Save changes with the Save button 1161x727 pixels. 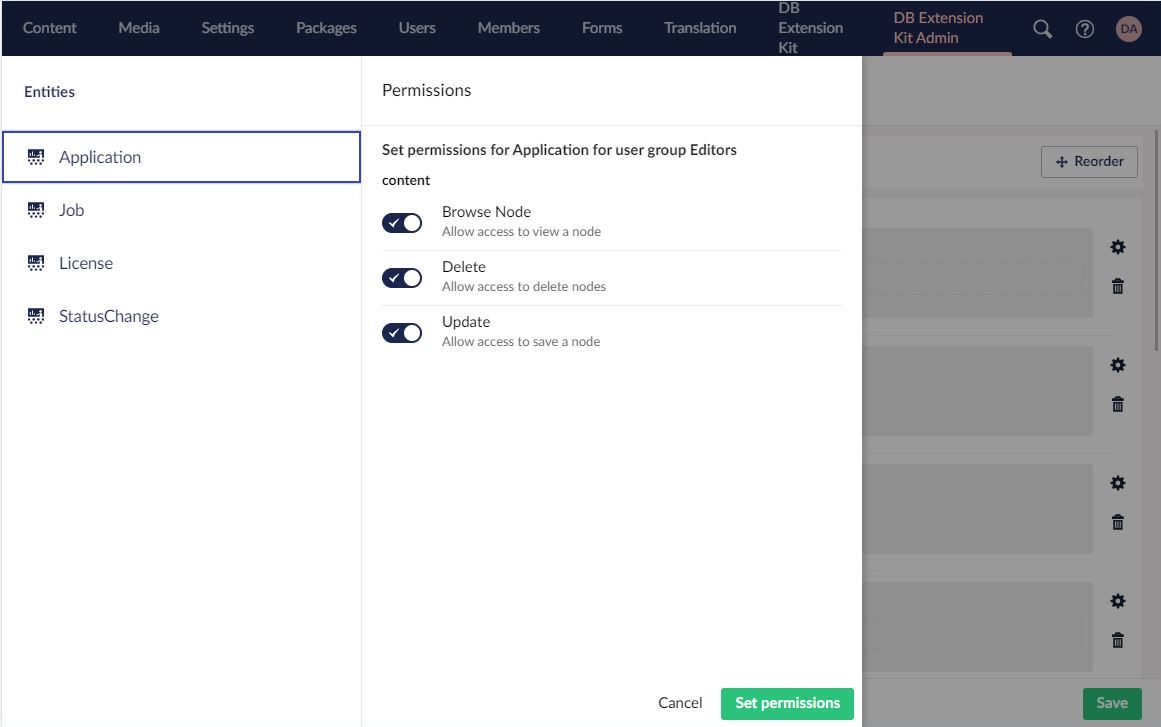1111,703
